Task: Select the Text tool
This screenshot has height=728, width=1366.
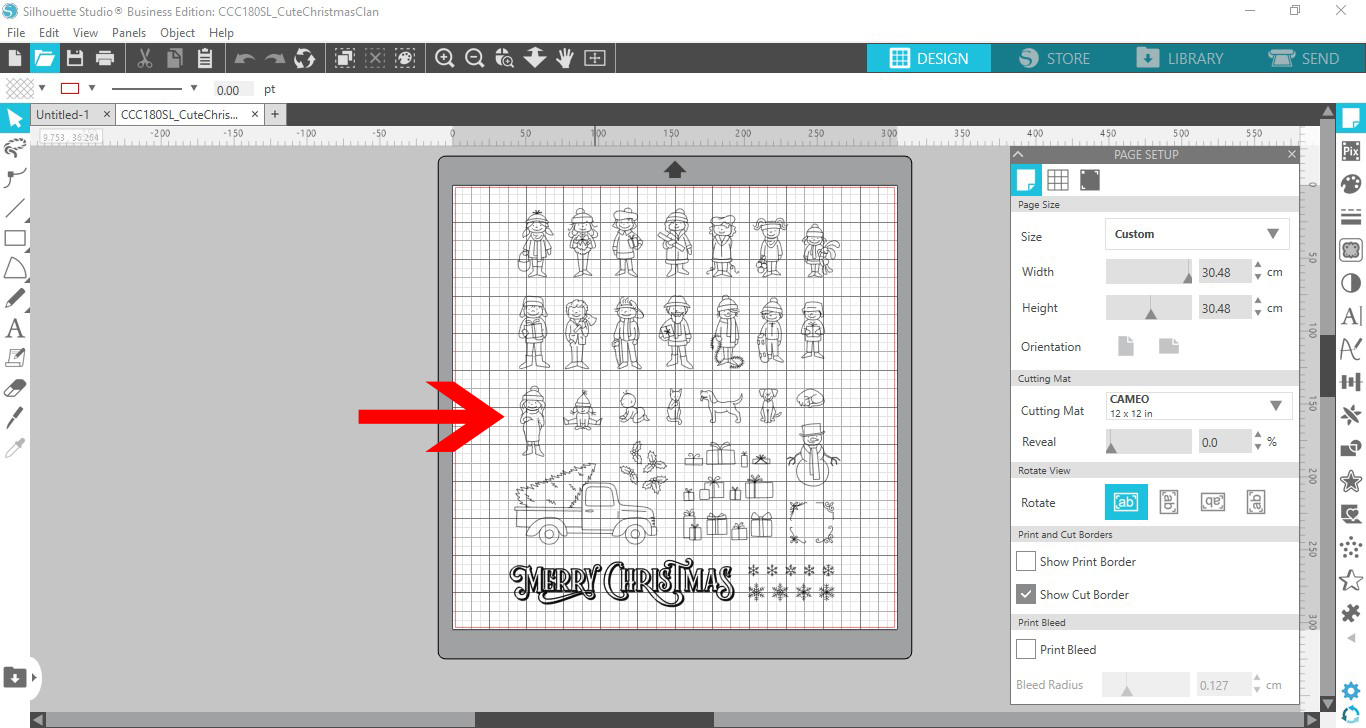Action: pos(15,328)
